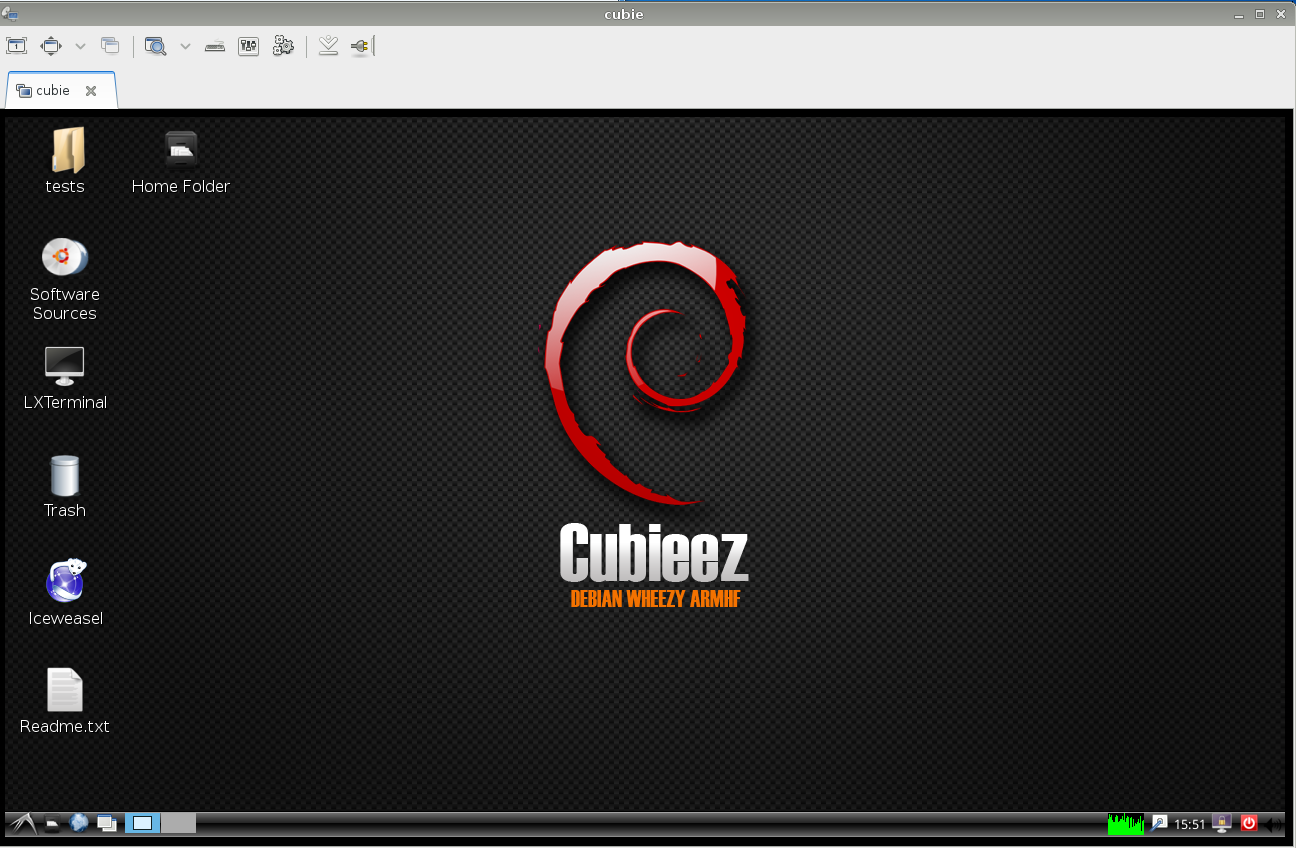Select the Home Folder desktop icon

tap(181, 160)
